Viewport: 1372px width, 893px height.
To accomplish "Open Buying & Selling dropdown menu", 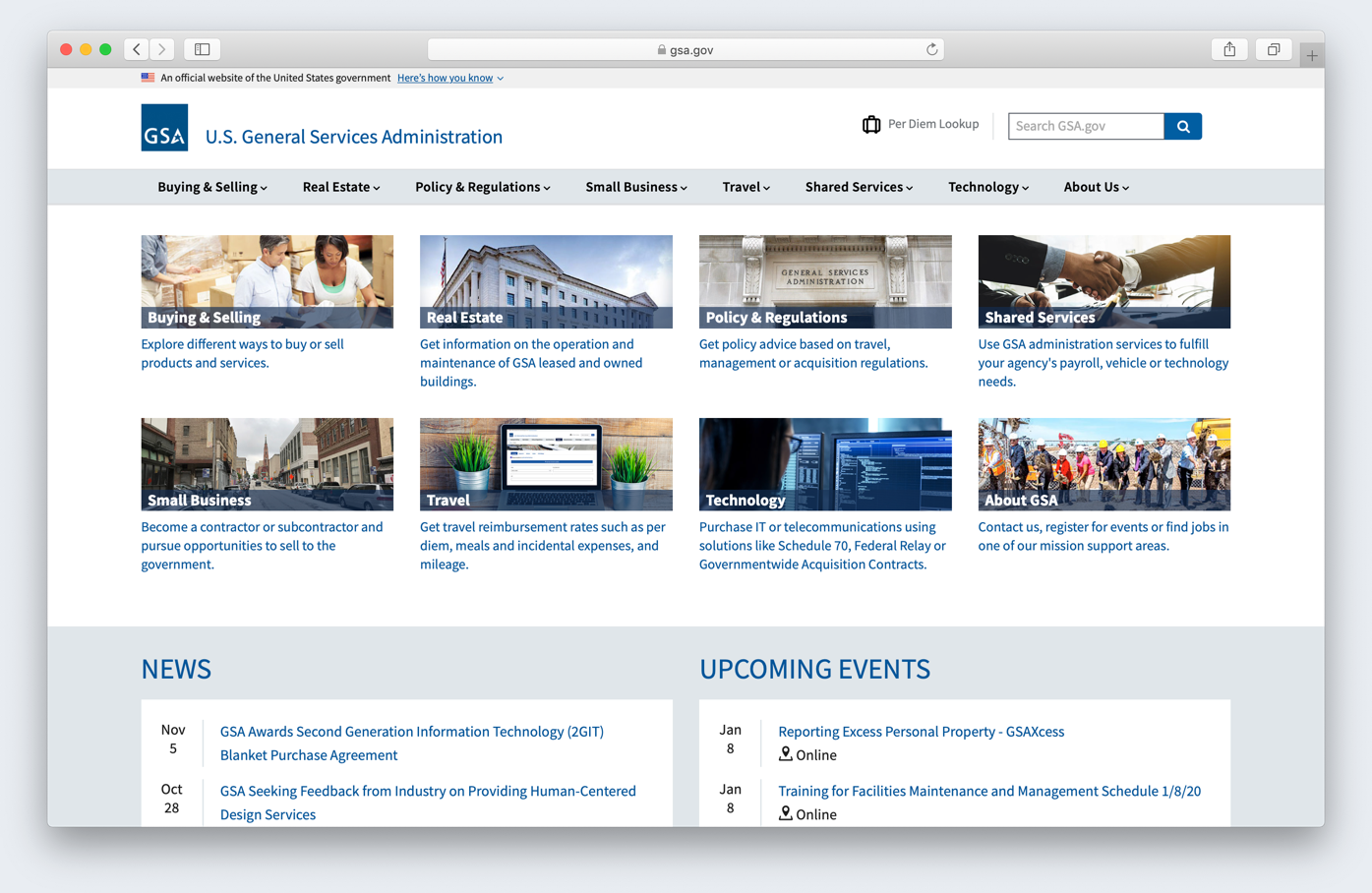I will coord(212,187).
